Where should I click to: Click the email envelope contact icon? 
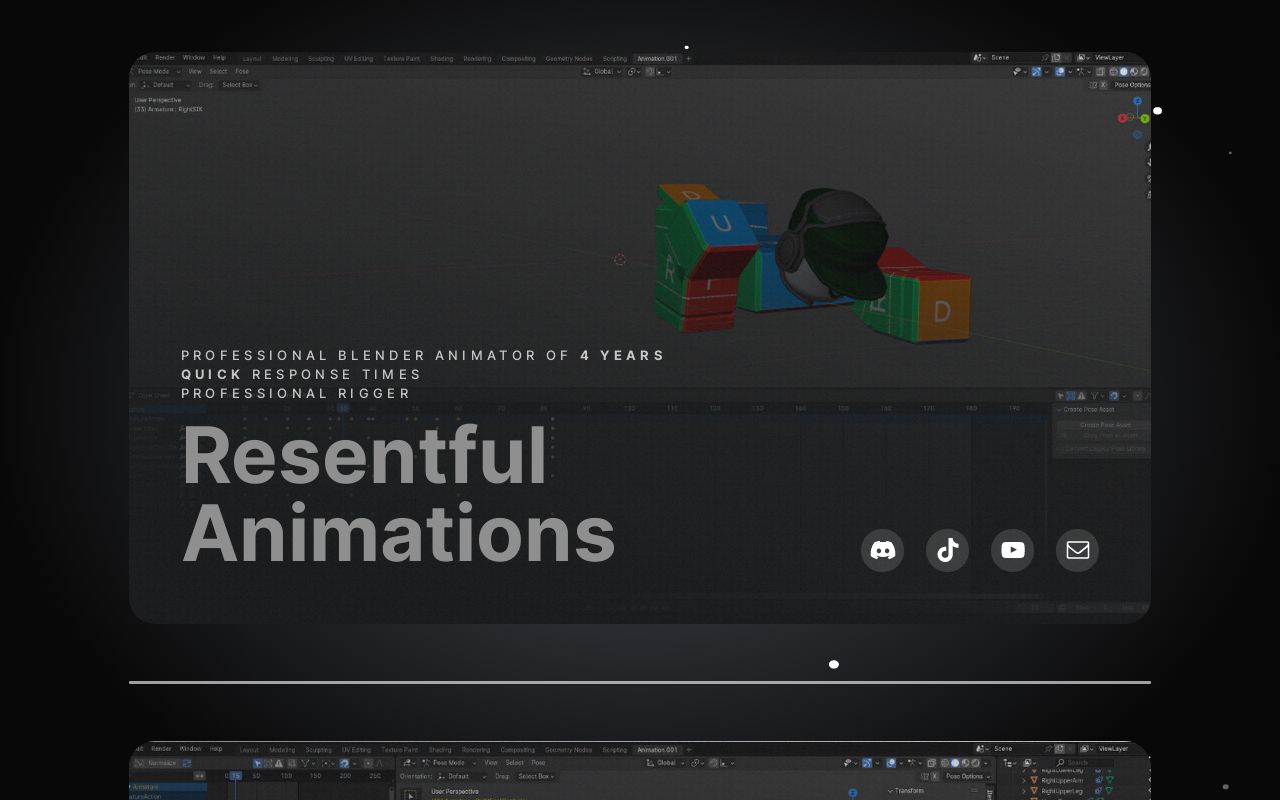click(1077, 550)
